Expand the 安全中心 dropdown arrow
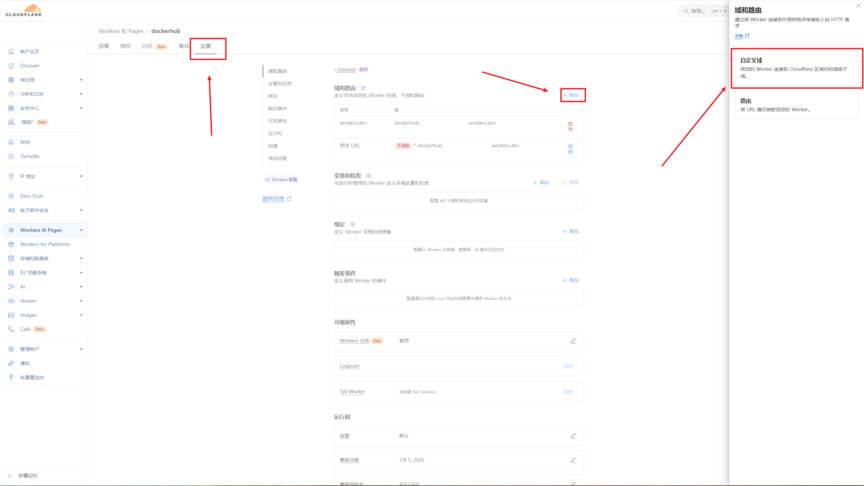 tap(81, 109)
